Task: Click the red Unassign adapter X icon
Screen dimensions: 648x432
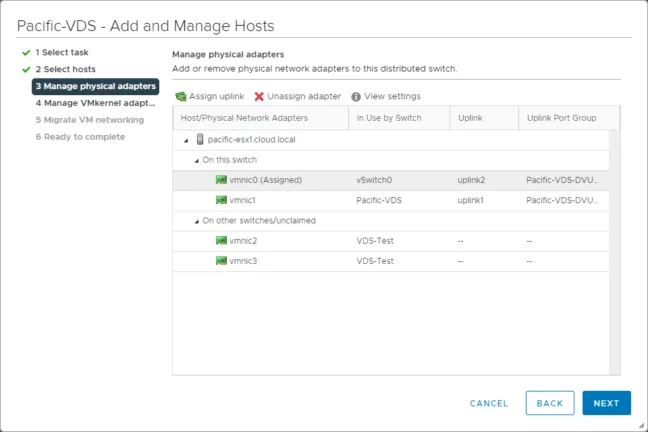Action: click(259, 96)
